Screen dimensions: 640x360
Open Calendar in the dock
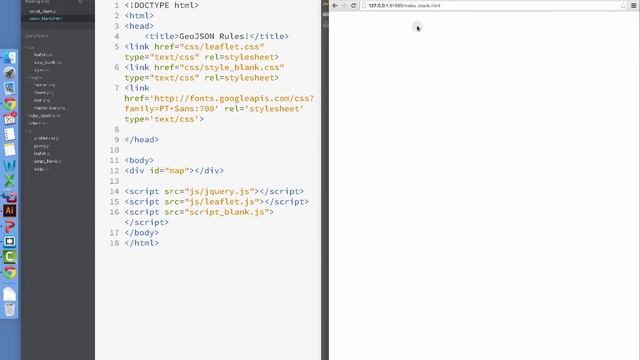[9, 119]
